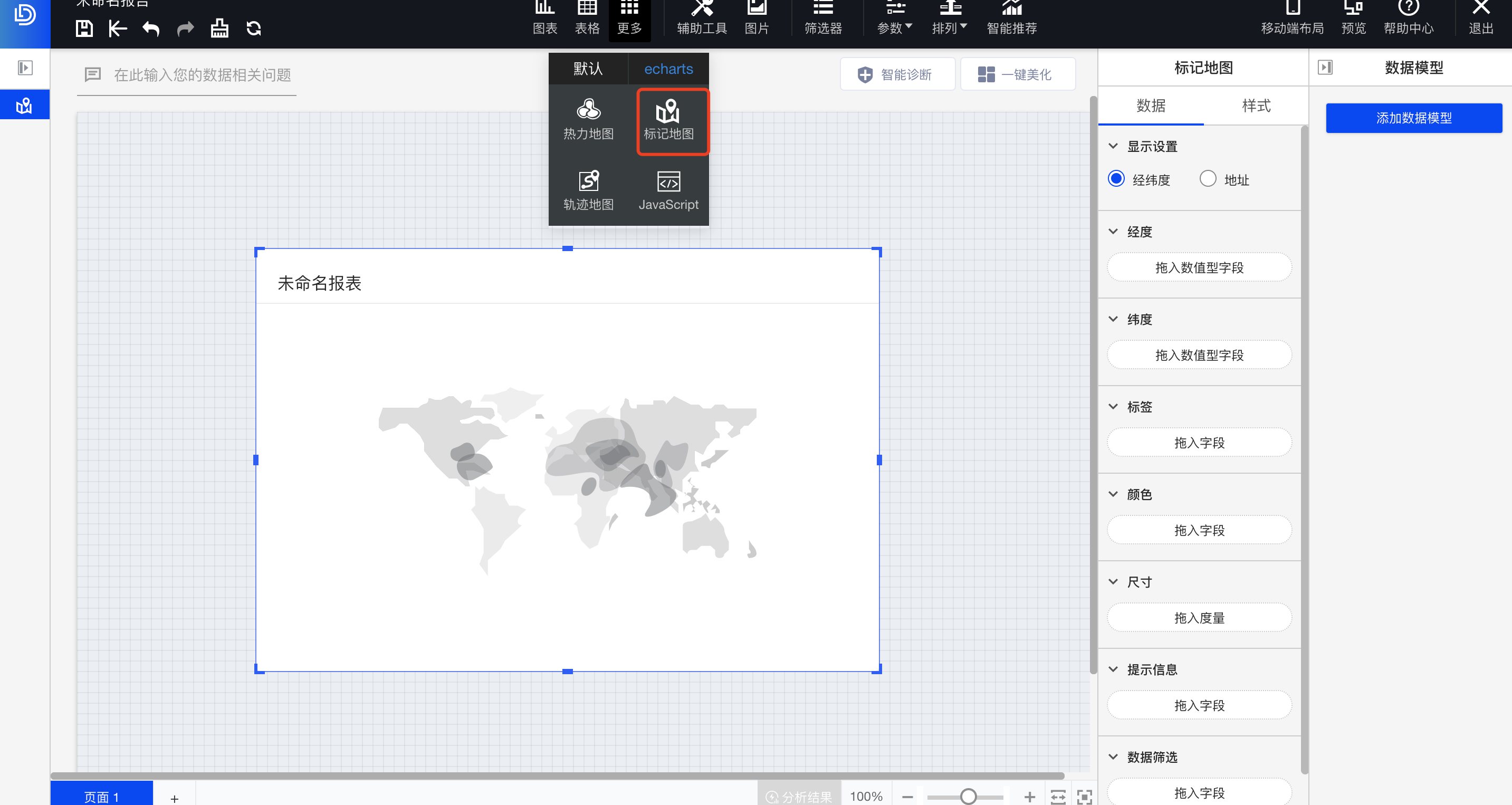Open the 帮助中心 help center

[x=1409, y=20]
